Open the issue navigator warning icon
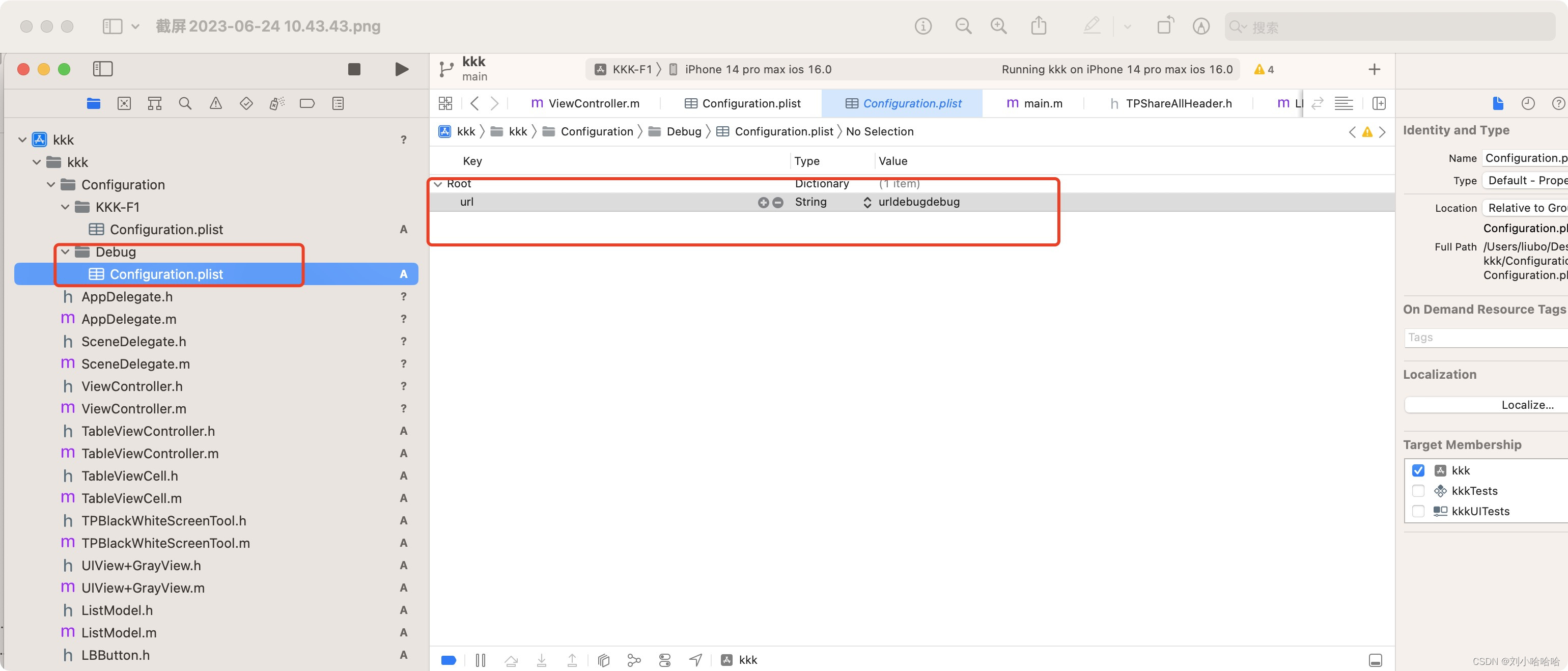Image resolution: width=1568 pixels, height=671 pixels. (215, 103)
